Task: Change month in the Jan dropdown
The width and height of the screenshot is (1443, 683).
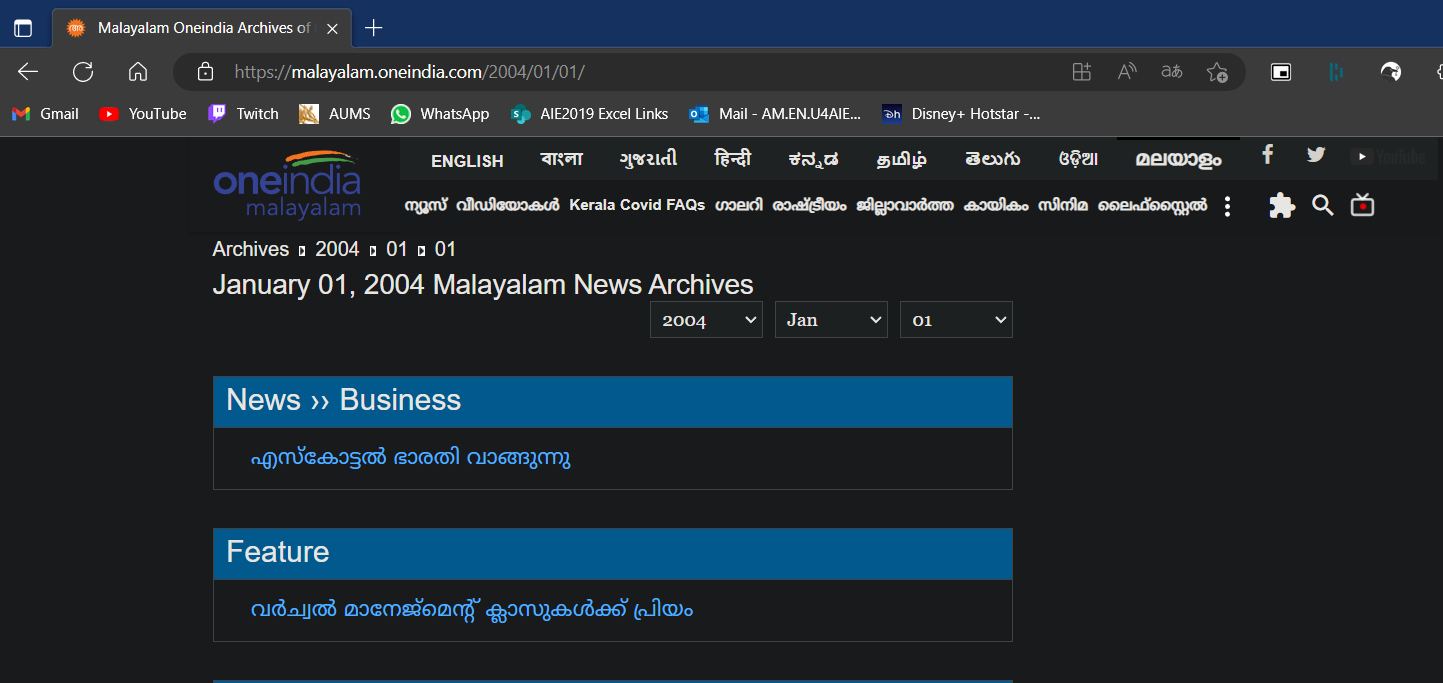Action: coord(831,319)
